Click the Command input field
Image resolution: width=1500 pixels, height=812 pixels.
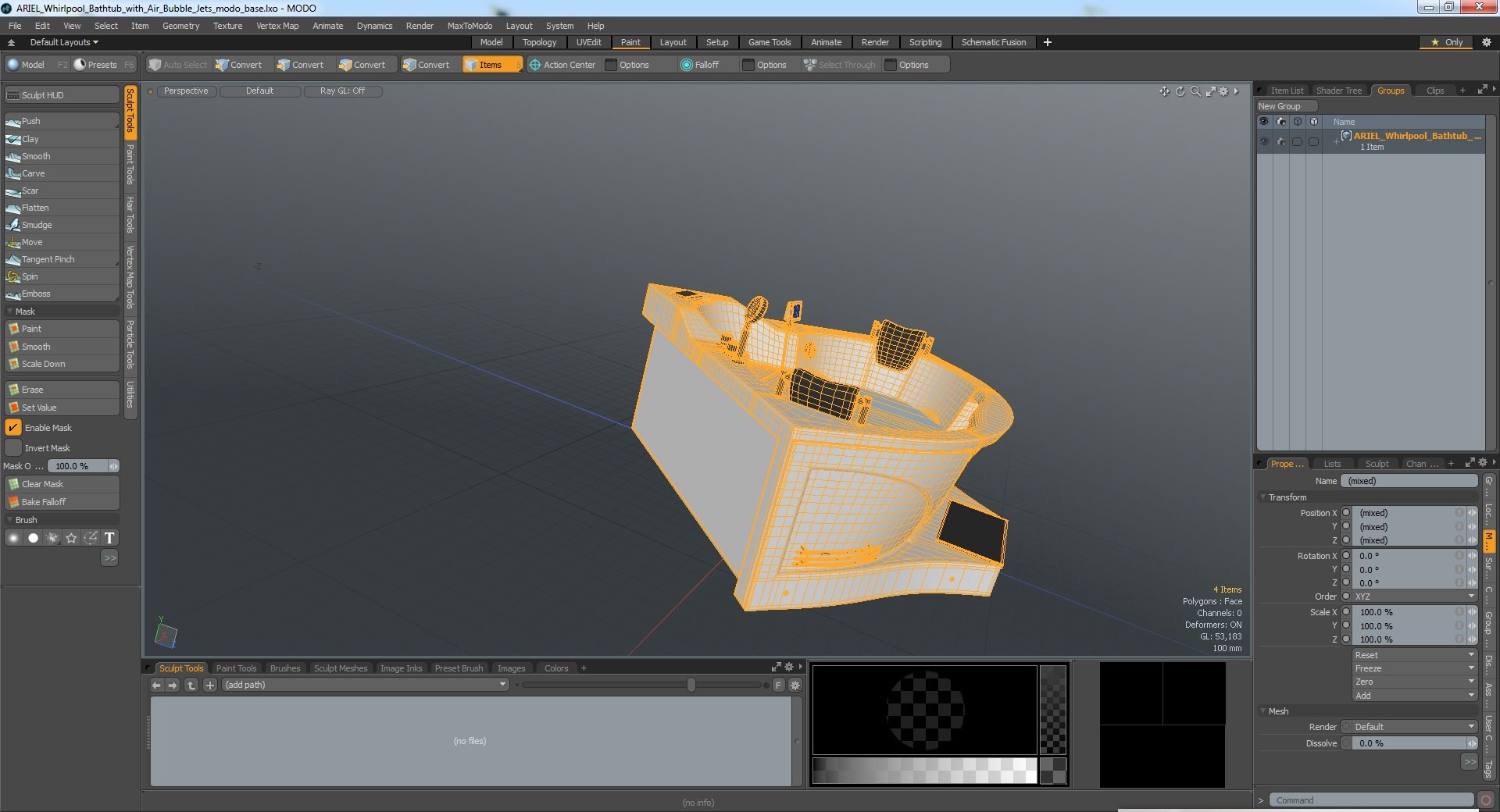pyautogui.click(x=1371, y=800)
